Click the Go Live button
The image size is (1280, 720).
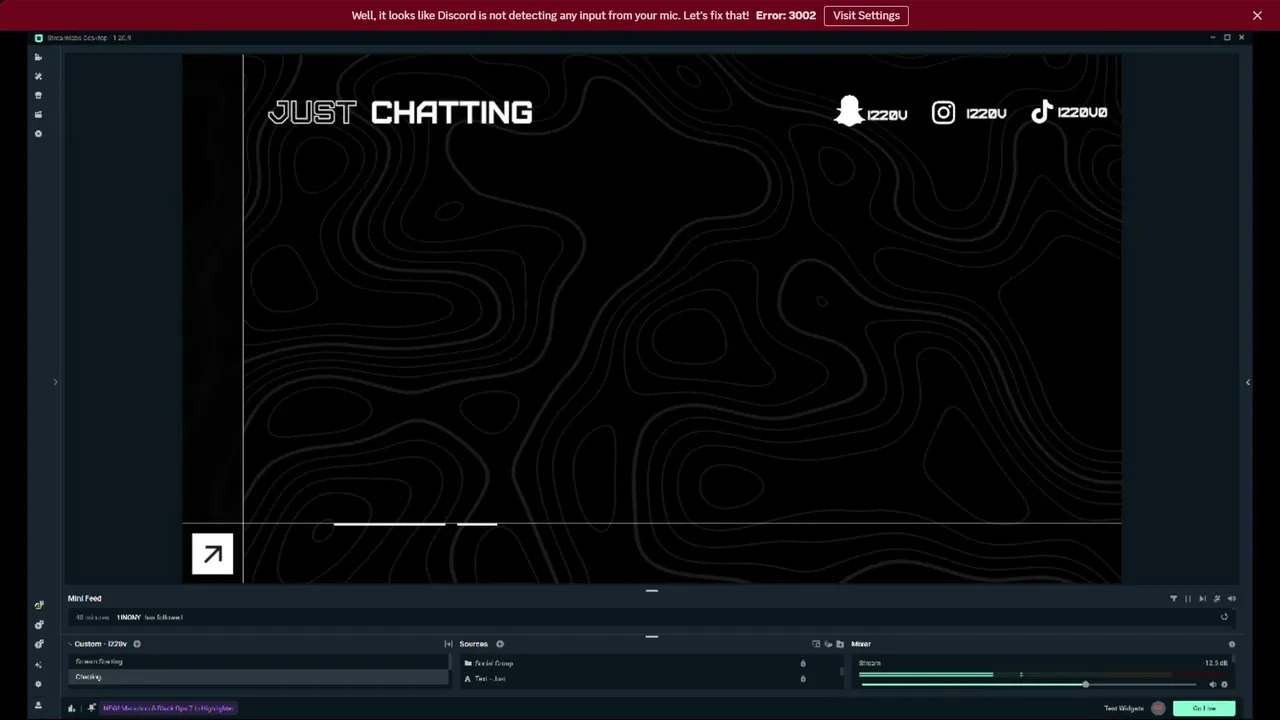(x=1204, y=708)
